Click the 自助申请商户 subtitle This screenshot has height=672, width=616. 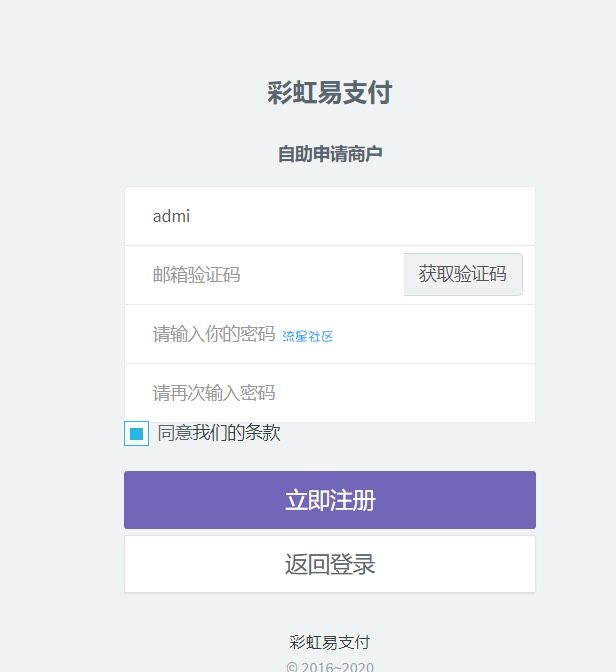pos(330,154)
